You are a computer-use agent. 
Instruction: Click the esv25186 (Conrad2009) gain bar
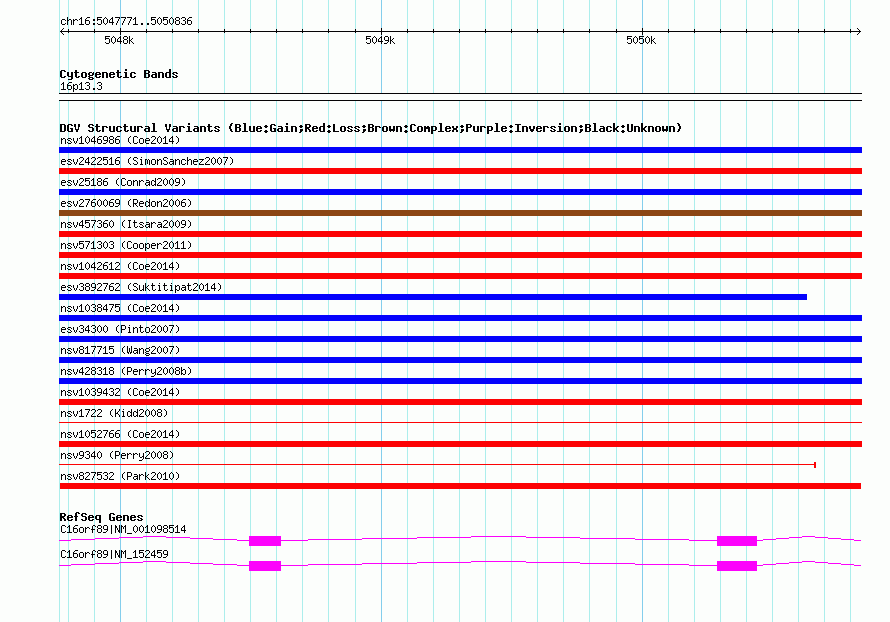pos(460,192)
